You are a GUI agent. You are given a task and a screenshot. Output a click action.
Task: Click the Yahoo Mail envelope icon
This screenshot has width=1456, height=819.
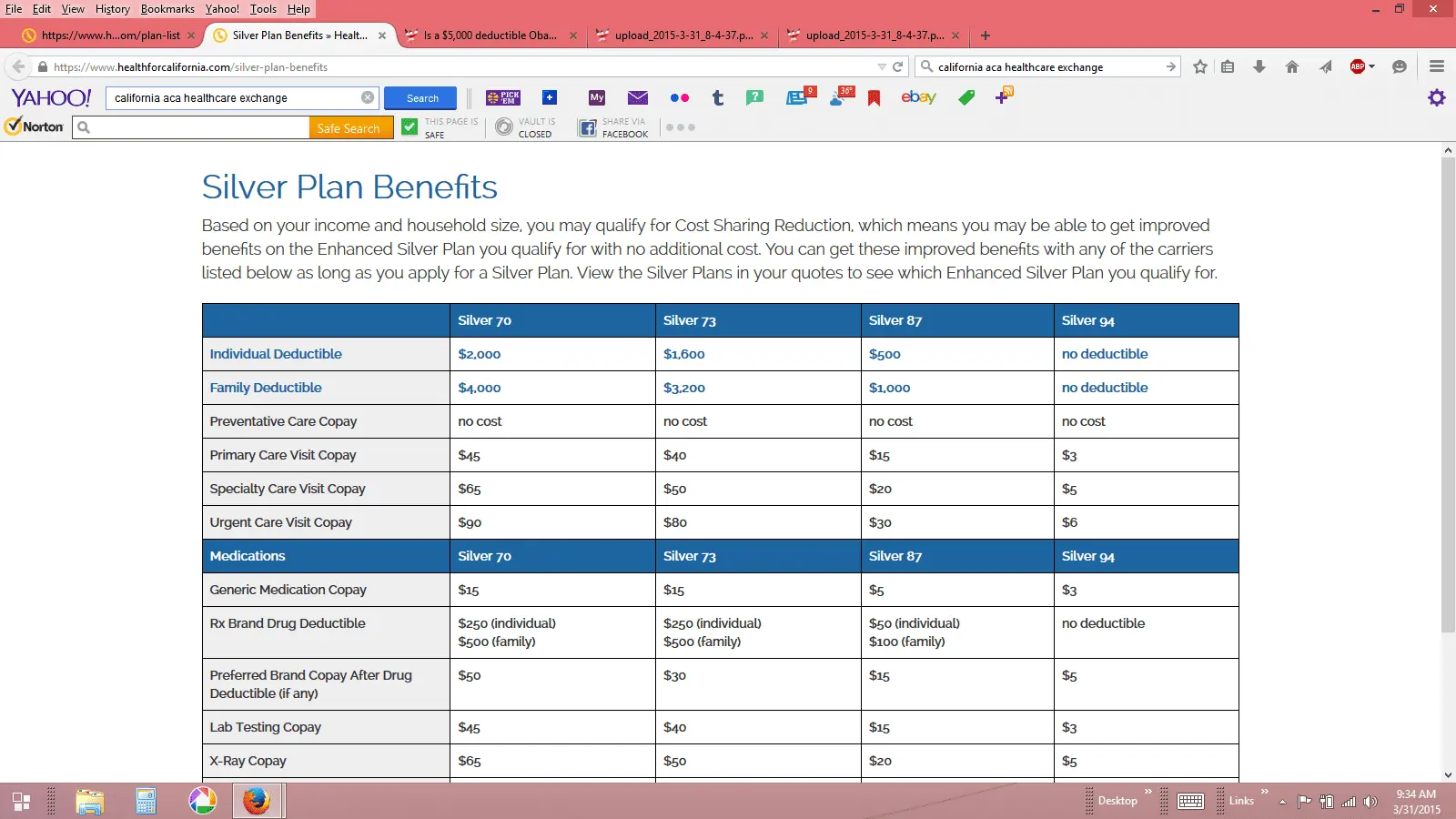637,98
